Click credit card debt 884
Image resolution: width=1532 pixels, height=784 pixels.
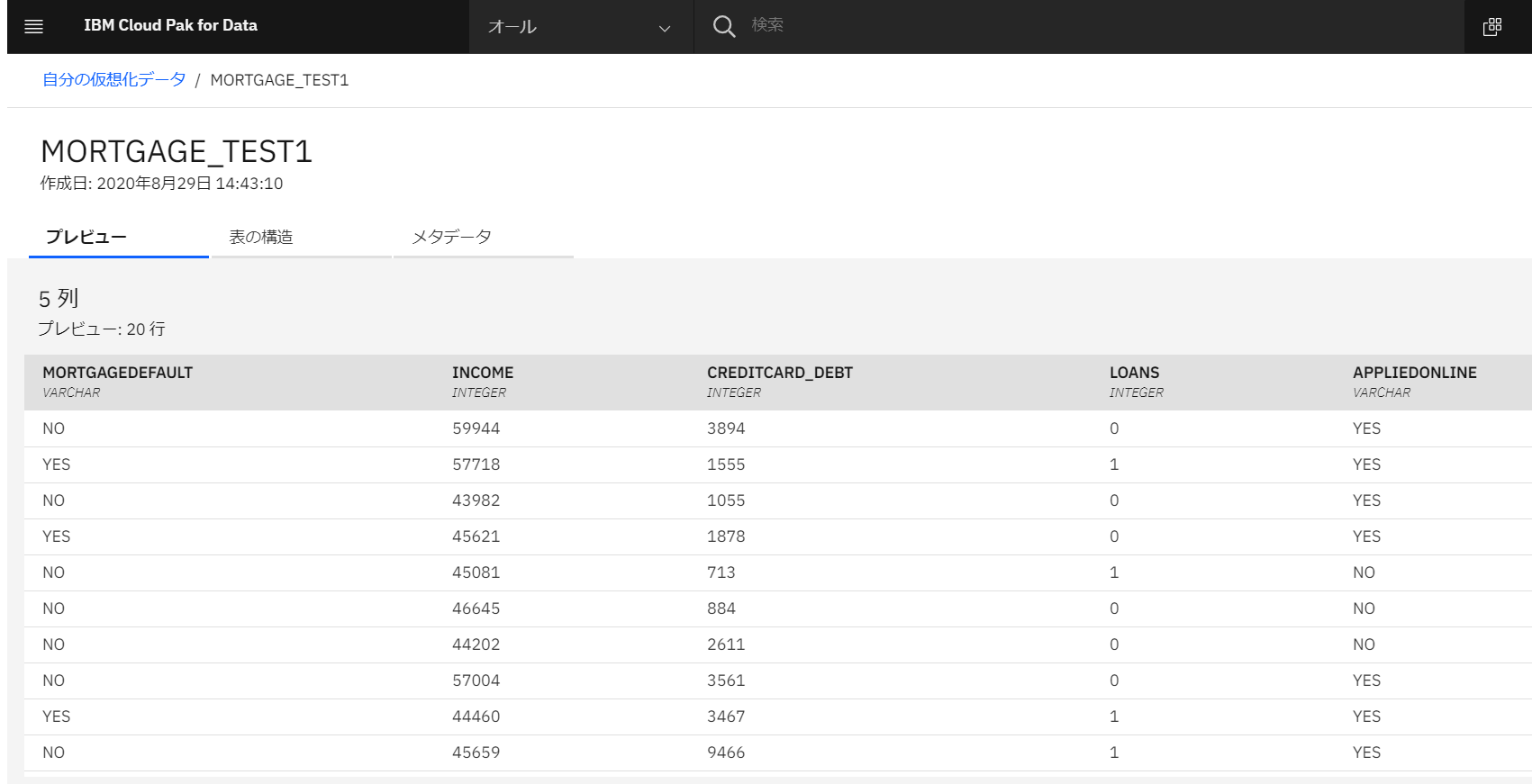point(721,608)
